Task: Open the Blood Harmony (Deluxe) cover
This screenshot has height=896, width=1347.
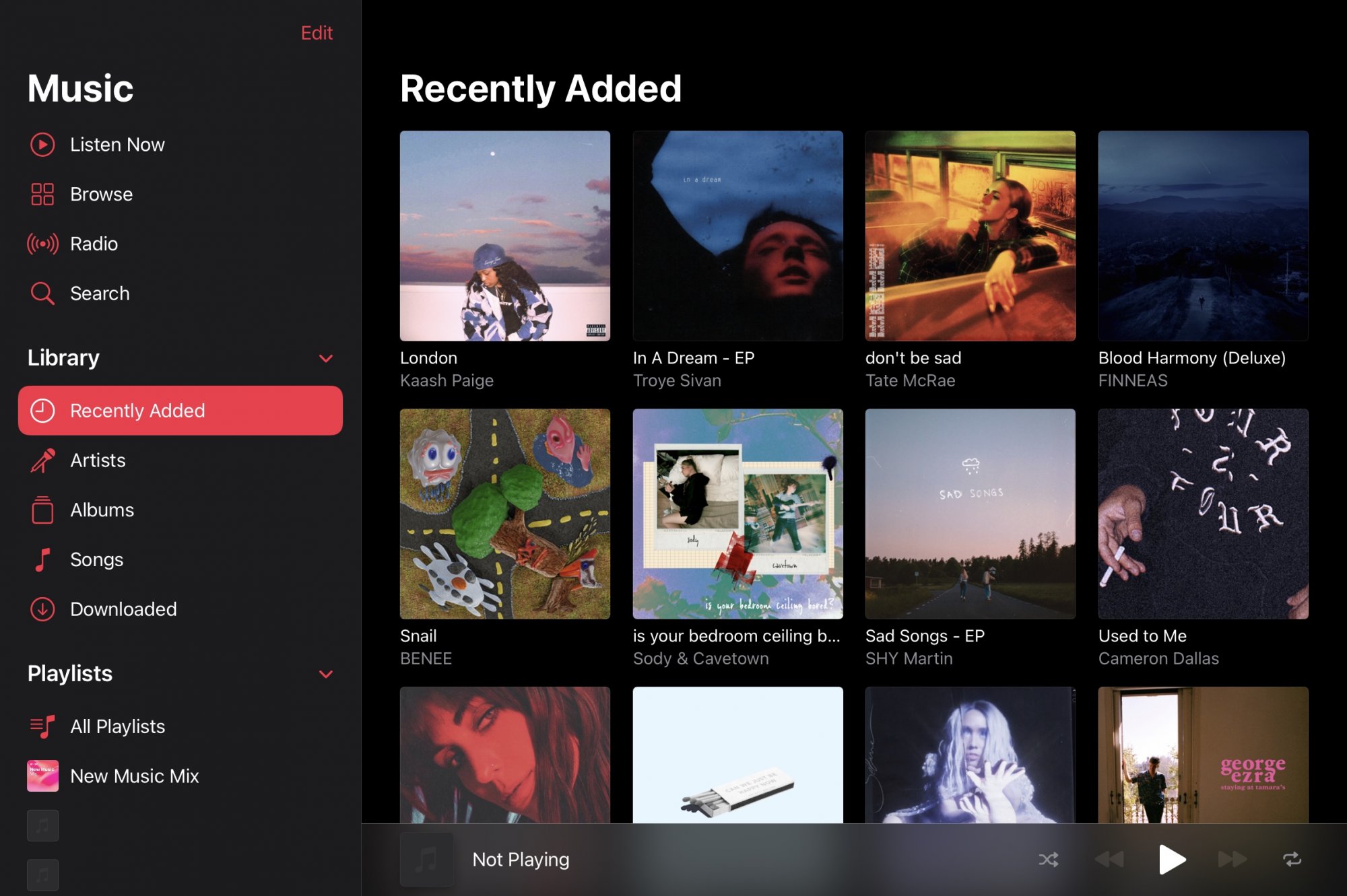Action: (1204, 236)
